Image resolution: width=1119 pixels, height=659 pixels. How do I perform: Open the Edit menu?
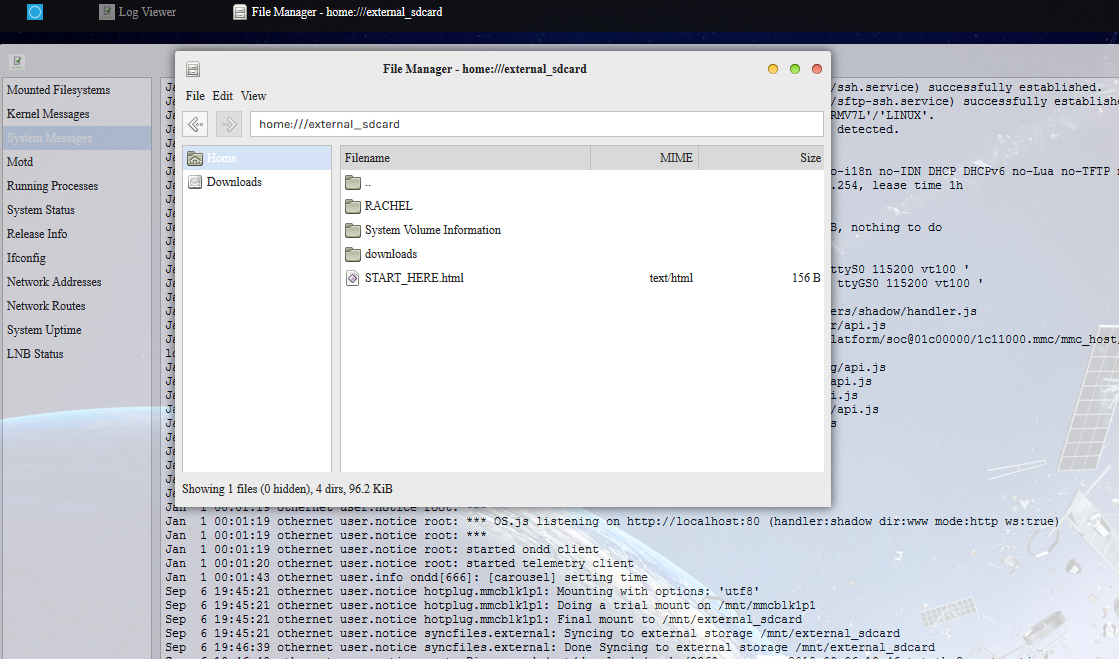[222, 96]
